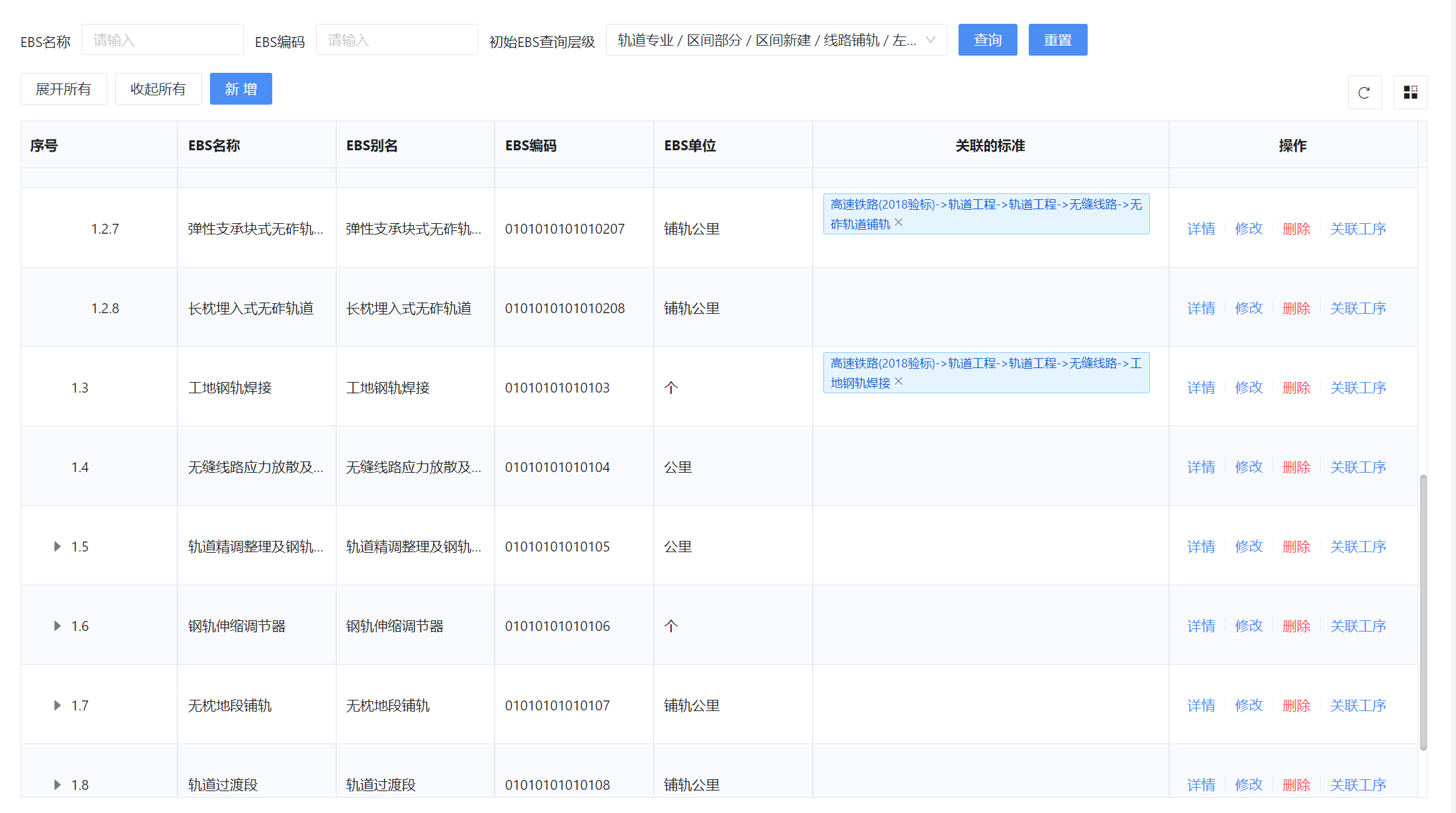This screenshot has height=813, width=1456.
Task: Click the EBS编码 column header
Action: pyautogui.click(x=574, y=145)
